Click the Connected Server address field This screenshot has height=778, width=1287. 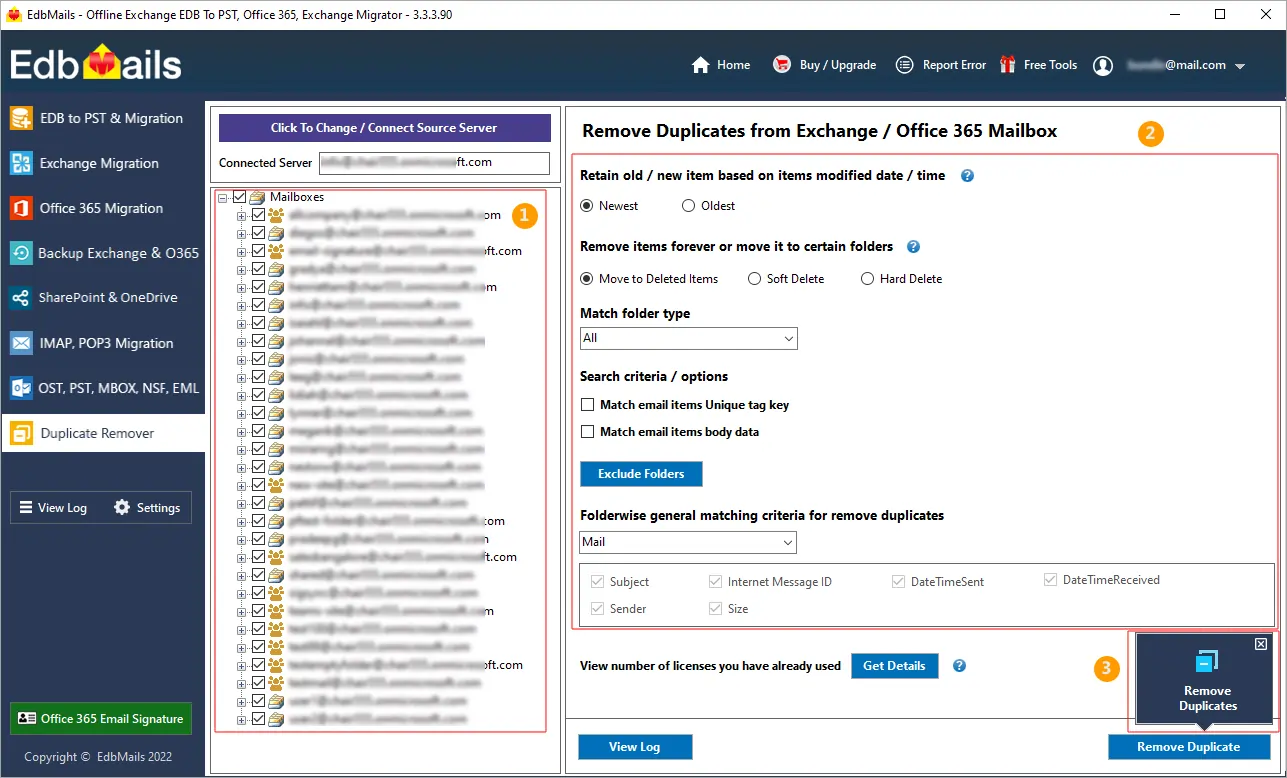coord(434,163)
